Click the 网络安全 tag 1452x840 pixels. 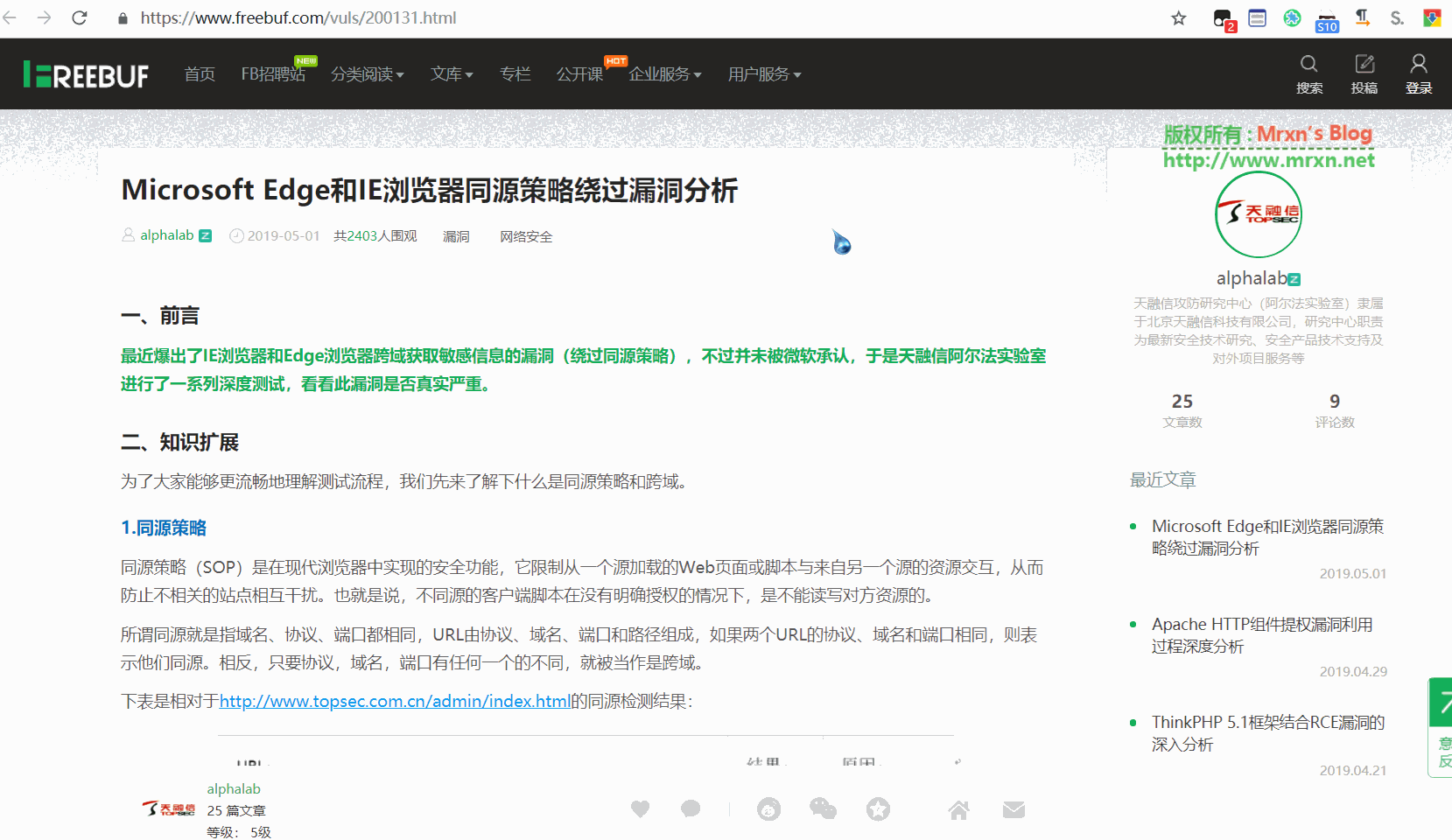tap(526, 236)
